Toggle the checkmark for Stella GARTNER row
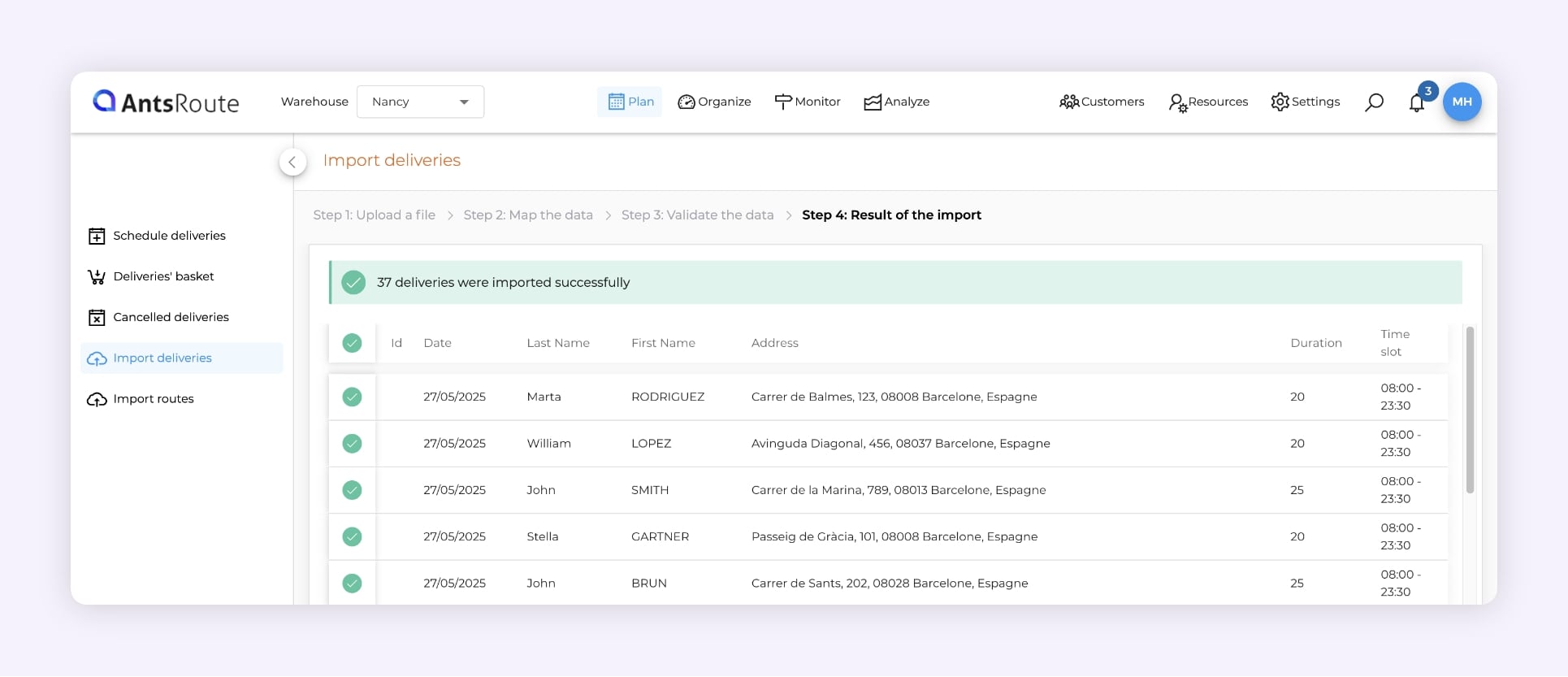This screenshot has height=677, width=1568. point(352,536)
